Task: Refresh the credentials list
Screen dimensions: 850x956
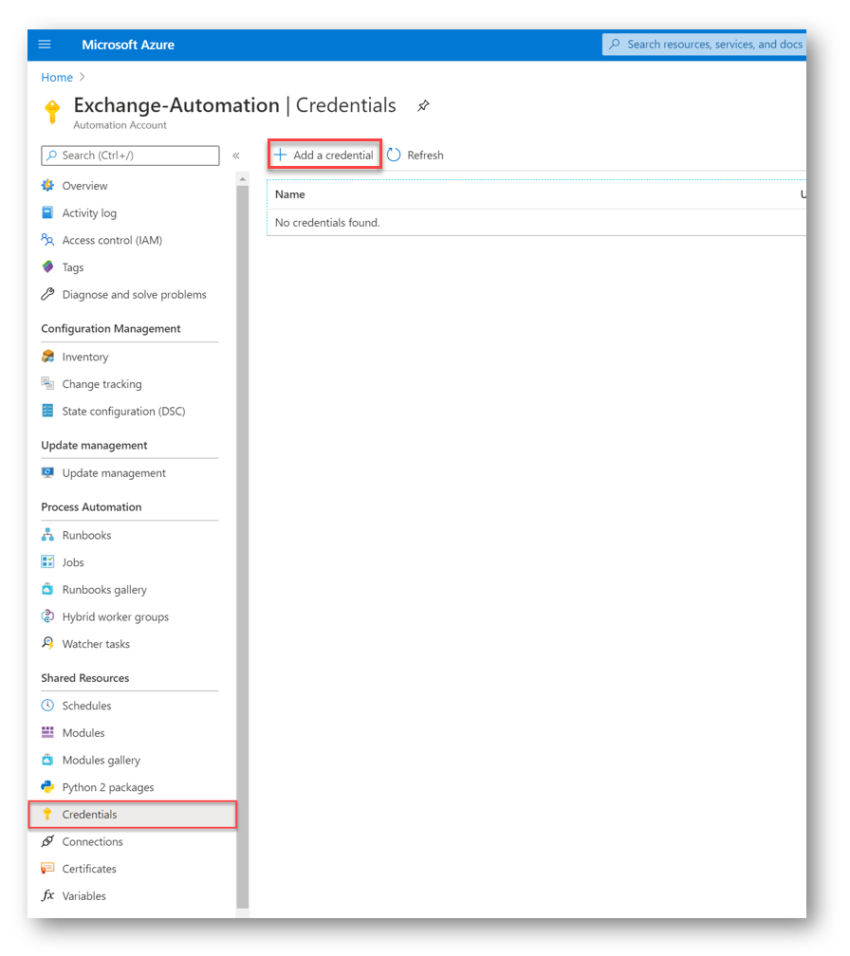Action: pos(416,155)
